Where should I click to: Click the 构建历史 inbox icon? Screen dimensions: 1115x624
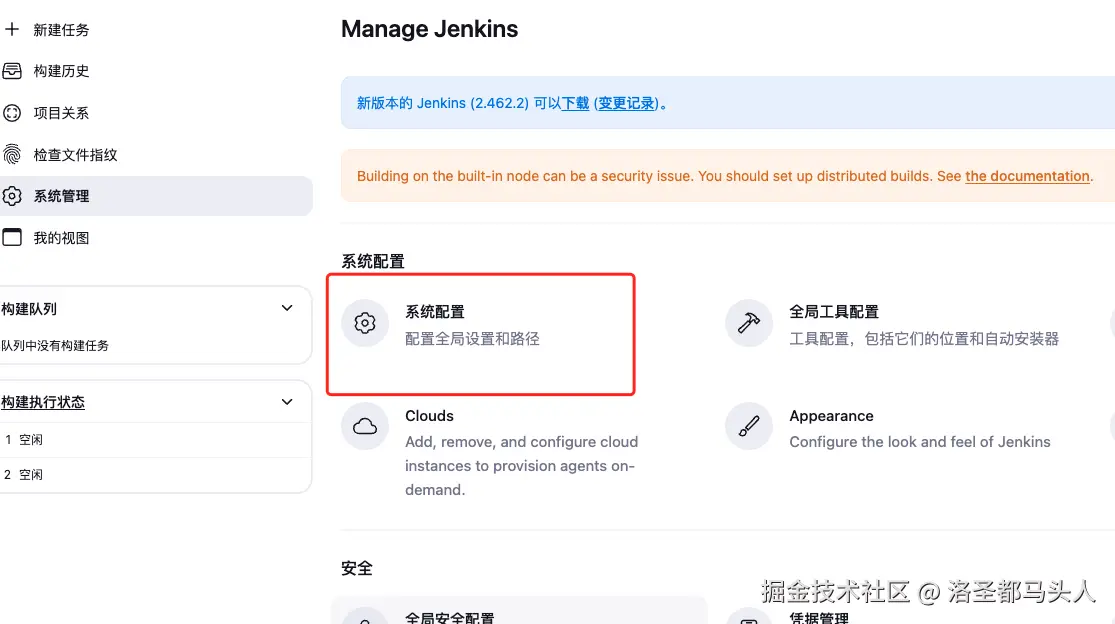tap(12, 70)
